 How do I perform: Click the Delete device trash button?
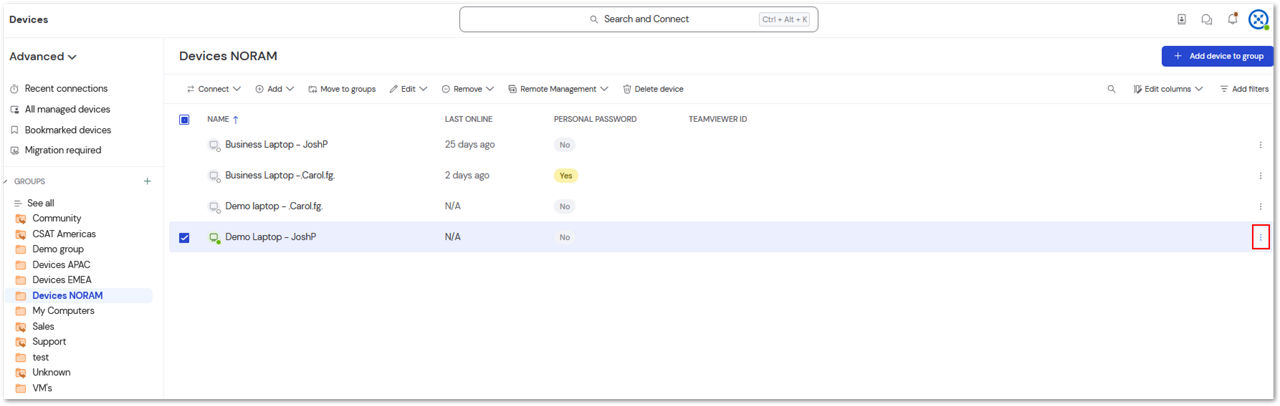pyautogui.click(x=653, y=89)
